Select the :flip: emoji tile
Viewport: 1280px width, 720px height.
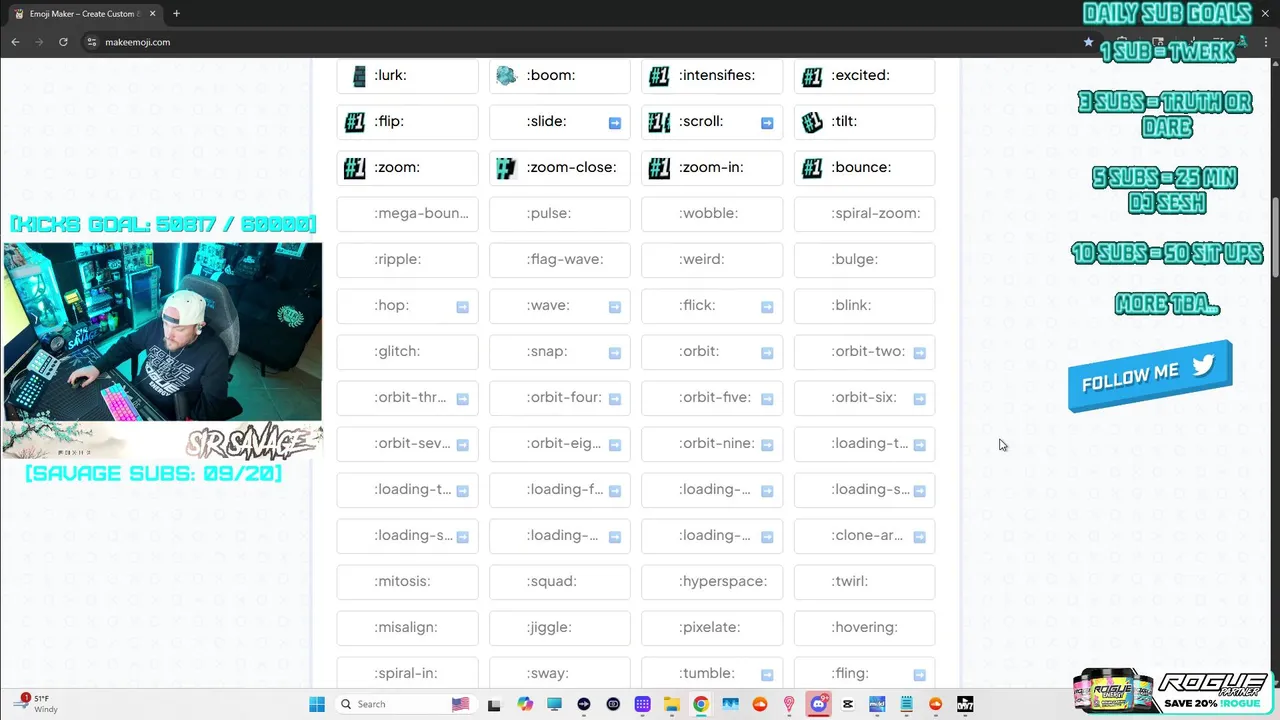[x=407, y=122]
